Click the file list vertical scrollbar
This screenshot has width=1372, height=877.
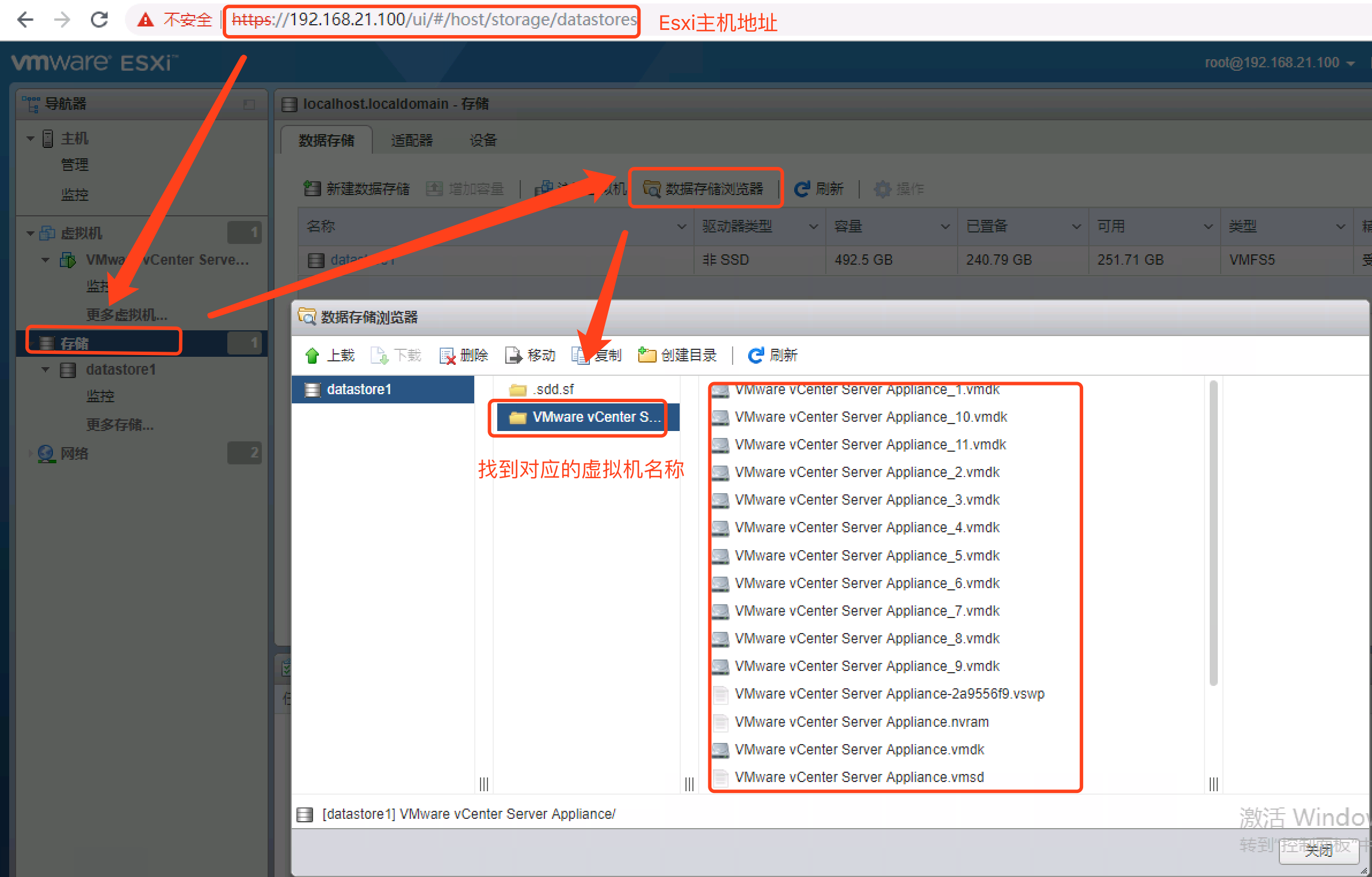tap(1213, 533)
